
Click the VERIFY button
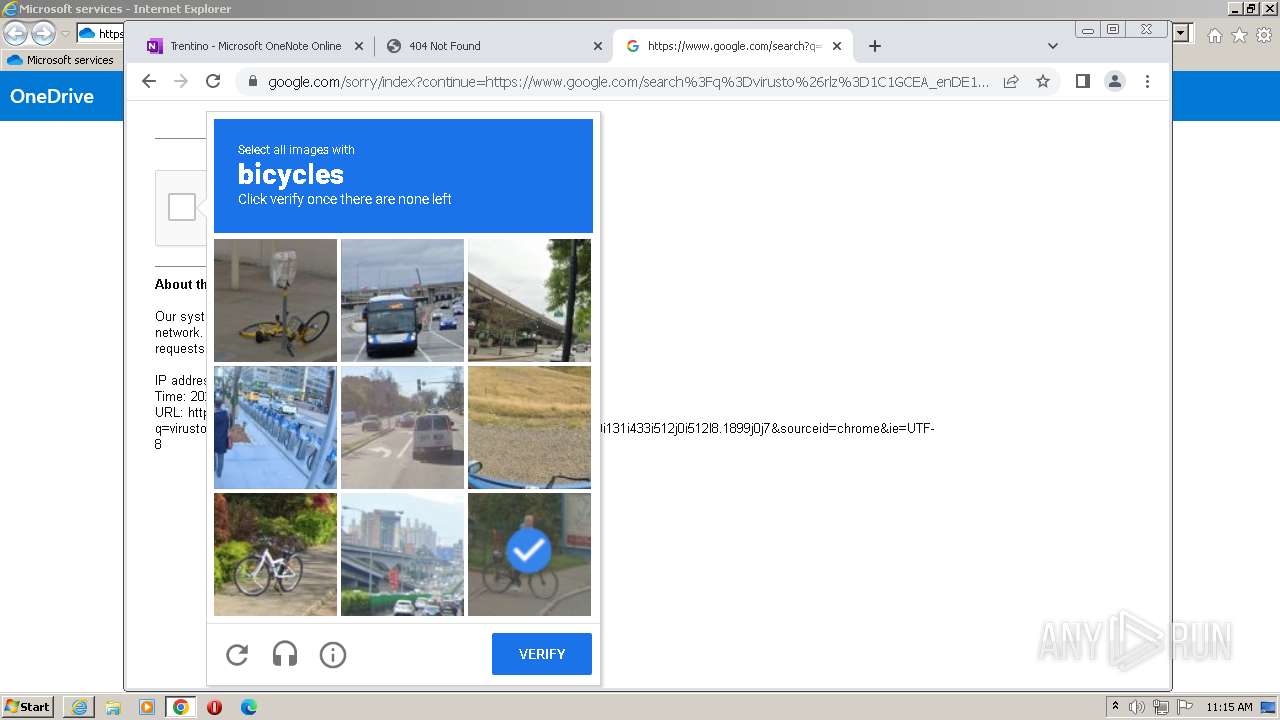tap(542, 654)
